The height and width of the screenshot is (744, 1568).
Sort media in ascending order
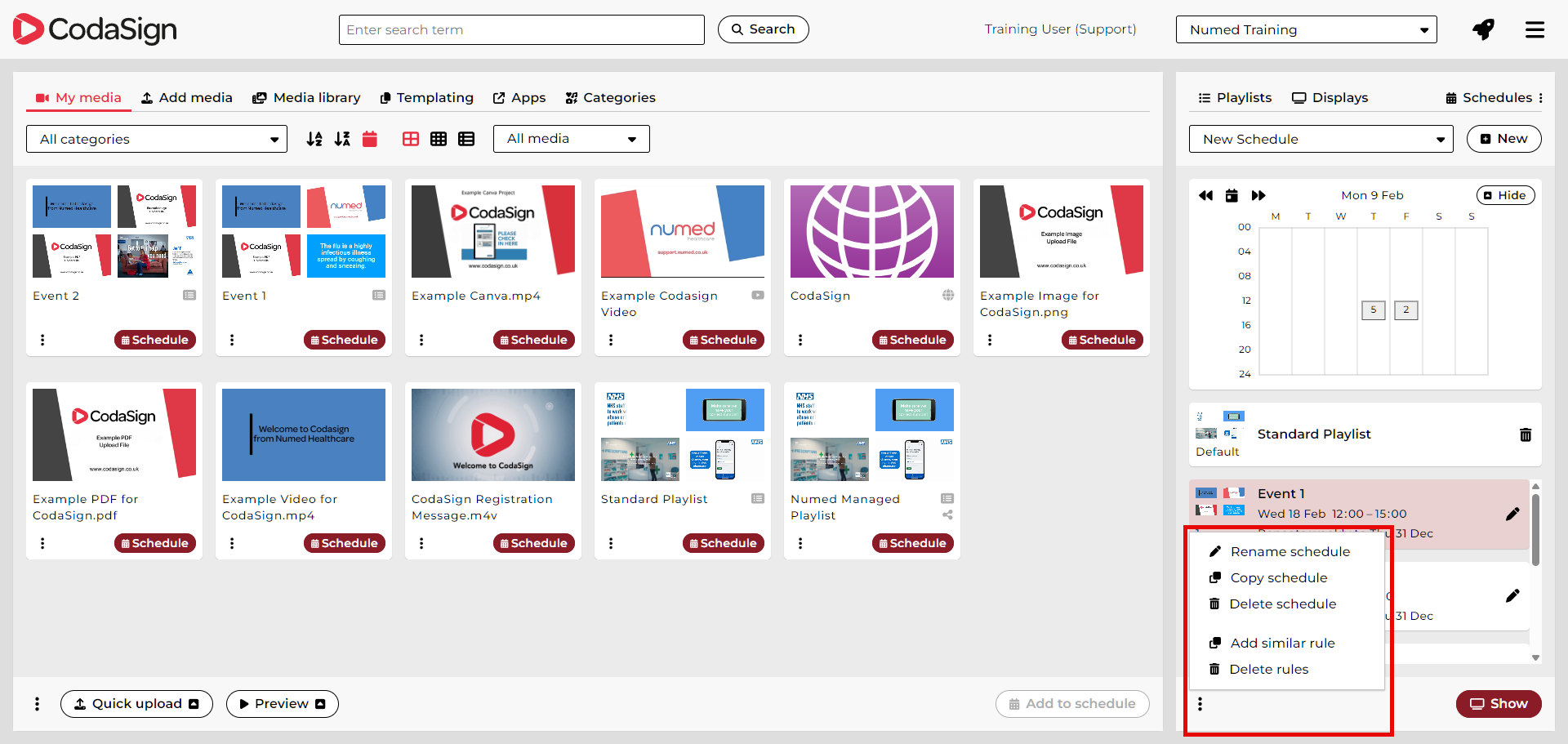click(314, 139)
